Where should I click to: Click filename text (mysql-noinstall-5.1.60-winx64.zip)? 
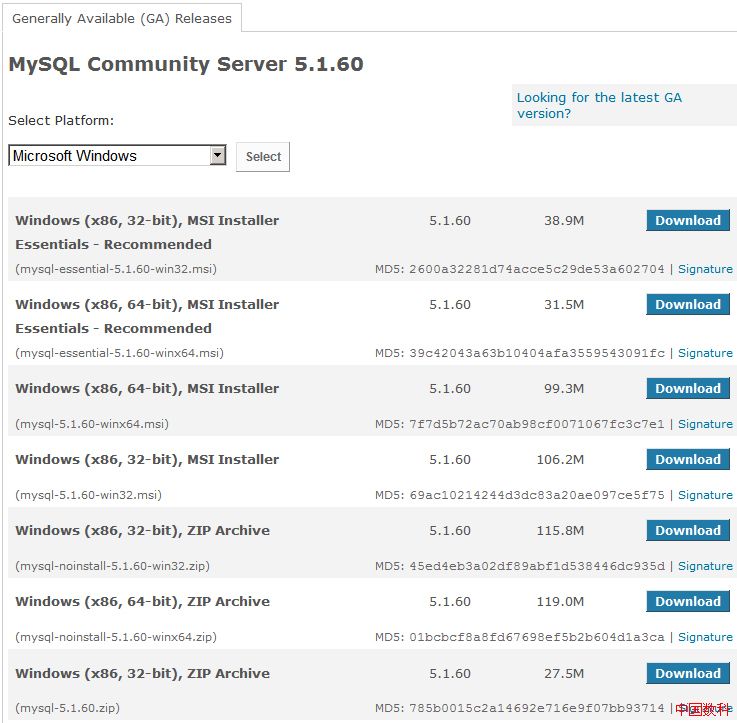coord(116,637)
